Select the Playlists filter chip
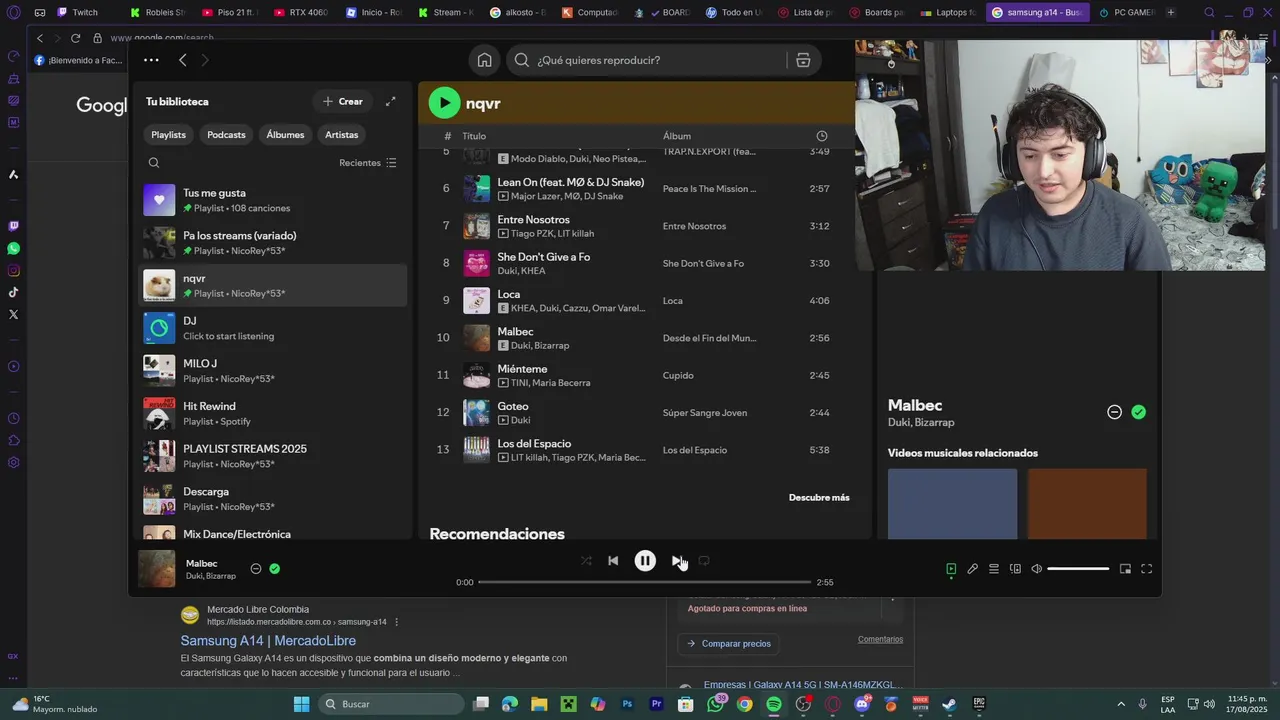 [168, 135]
